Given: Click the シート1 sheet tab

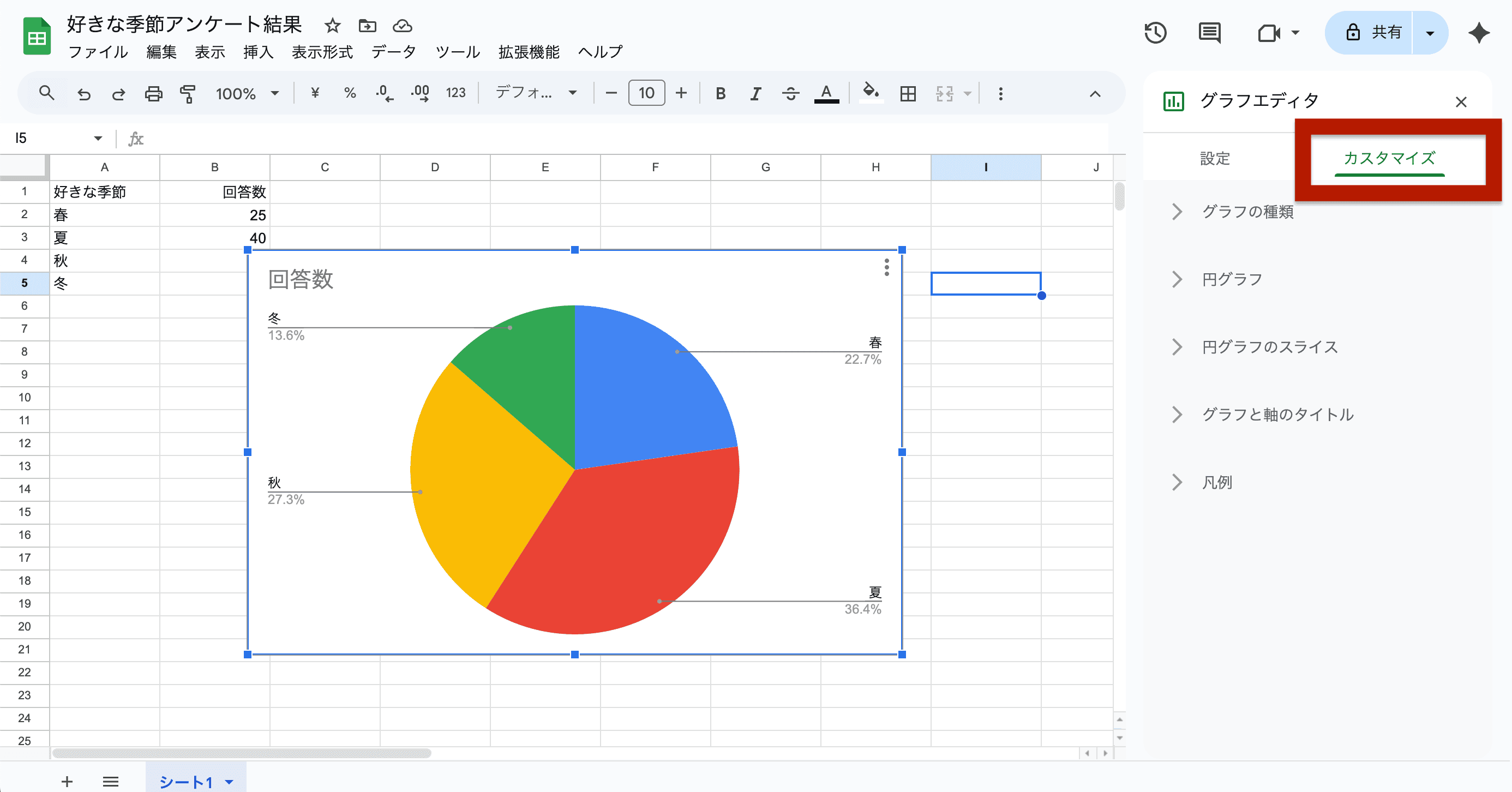Looking at the screenshot, I should 186,782.
